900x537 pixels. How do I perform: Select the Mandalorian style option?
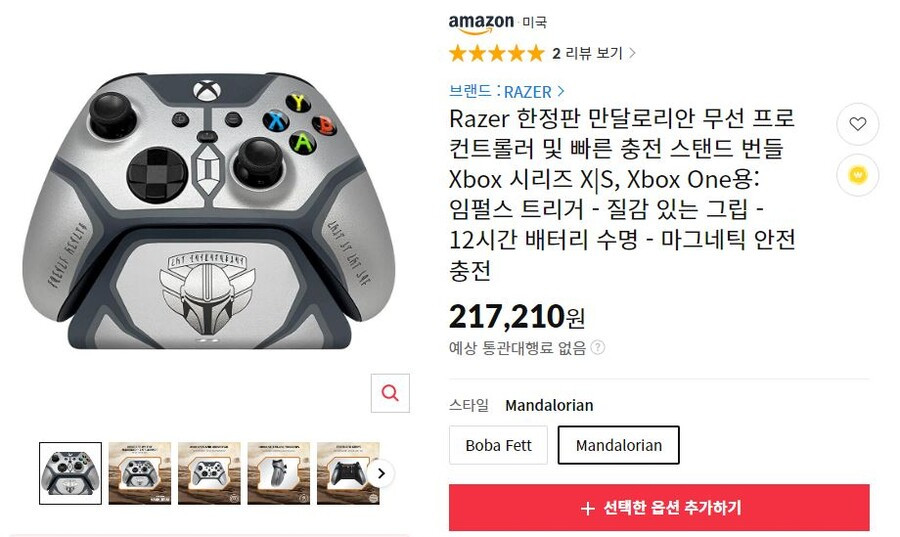[619, 445]
